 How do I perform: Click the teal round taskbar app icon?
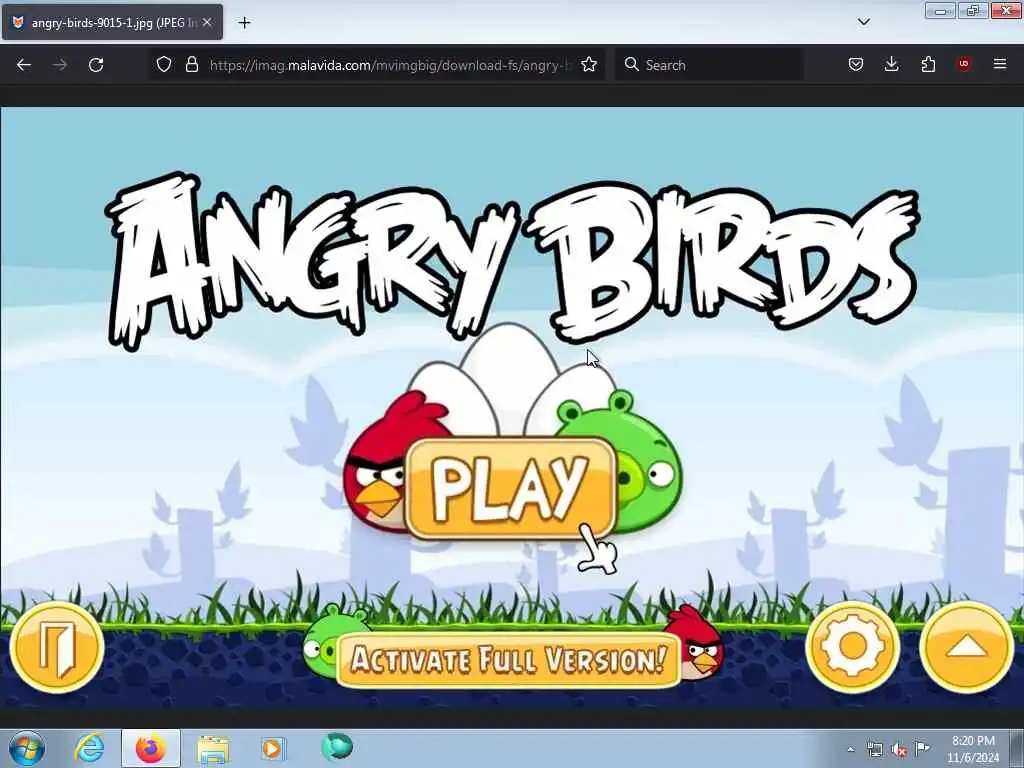(x=337, y=747)
